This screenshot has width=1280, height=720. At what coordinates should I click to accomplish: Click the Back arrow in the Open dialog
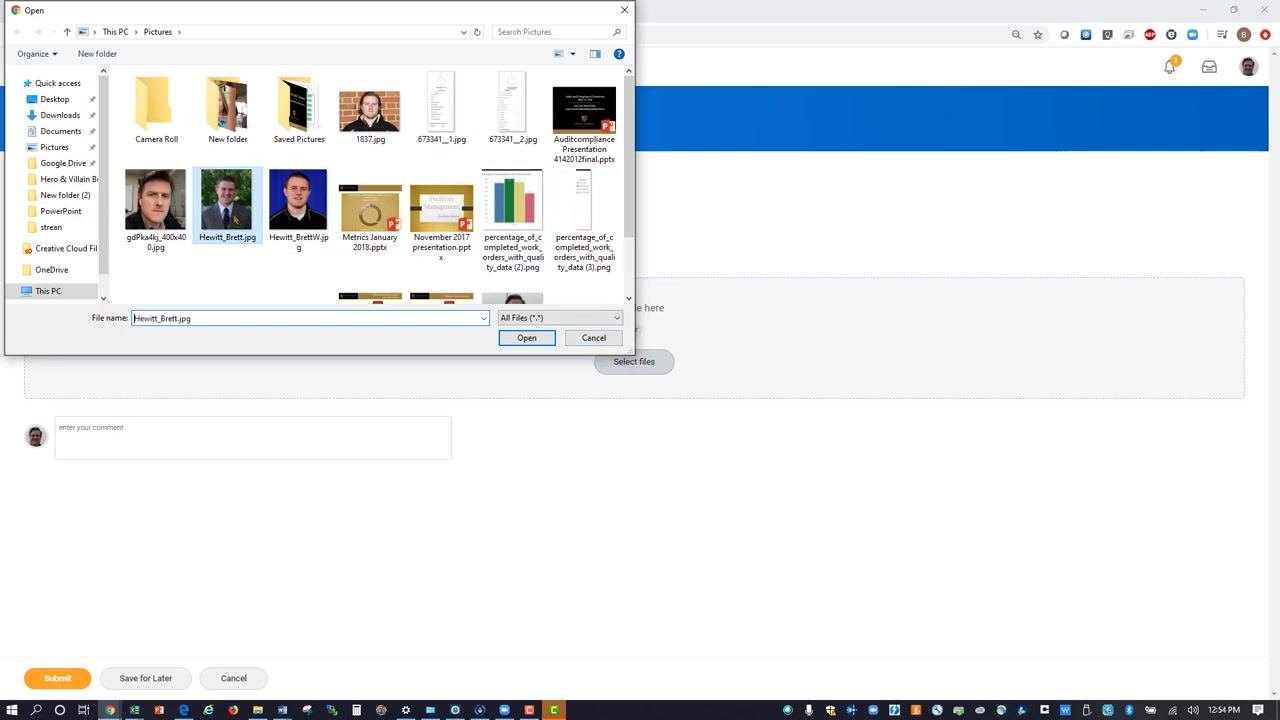point(18,32)
